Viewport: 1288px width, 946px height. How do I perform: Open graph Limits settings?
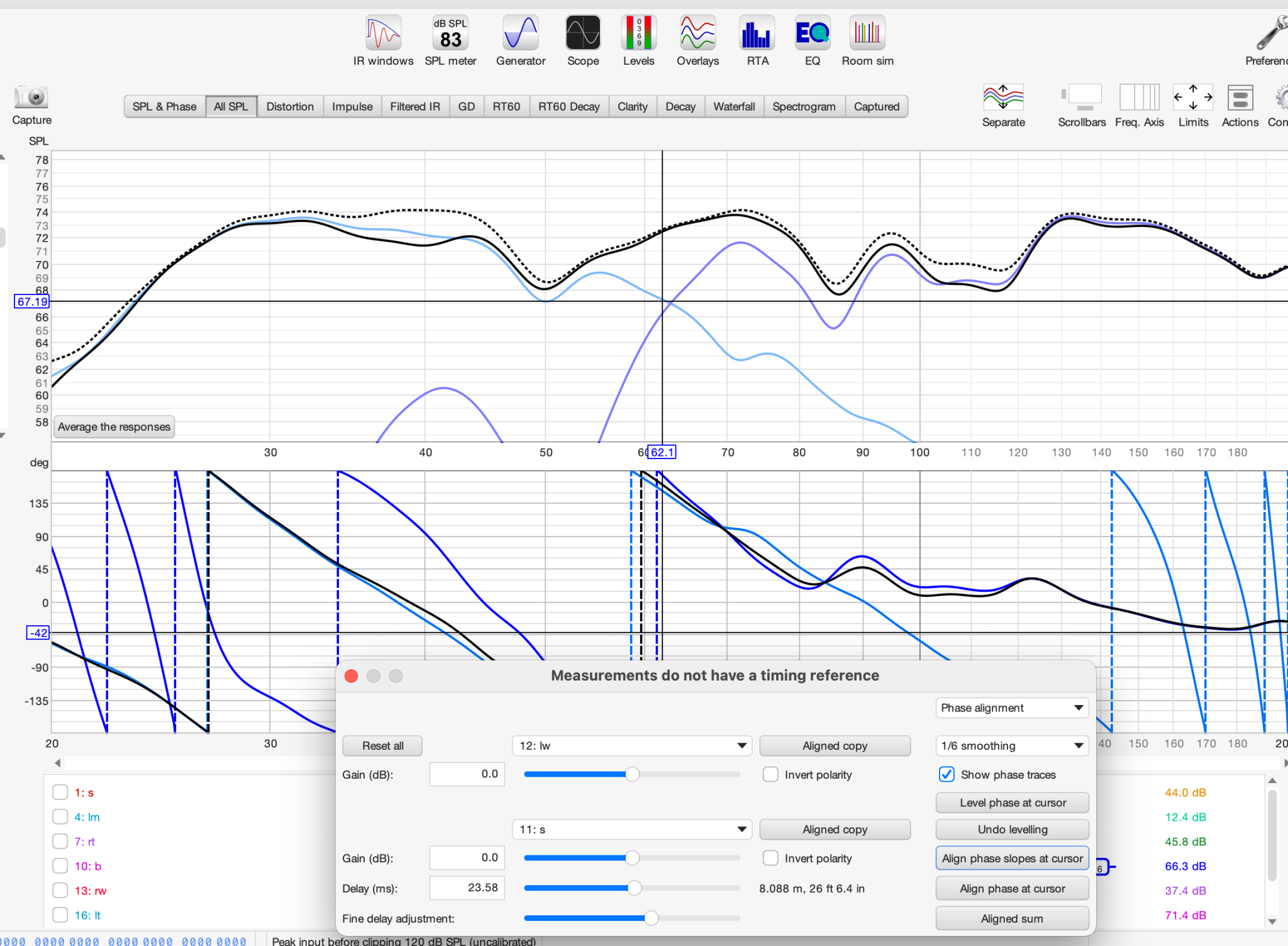click(x=1193, y=98)
